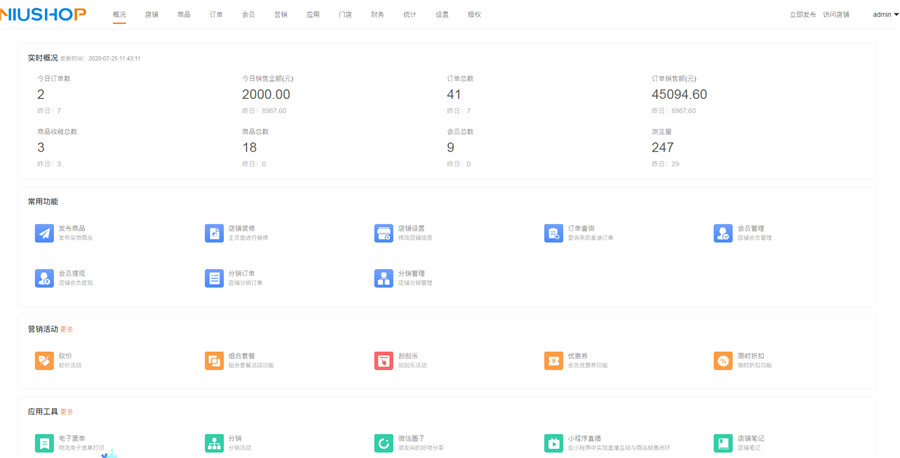Click the 优惠券 title text
Viewport: 900px width, 458px height.
click(578, 356)
